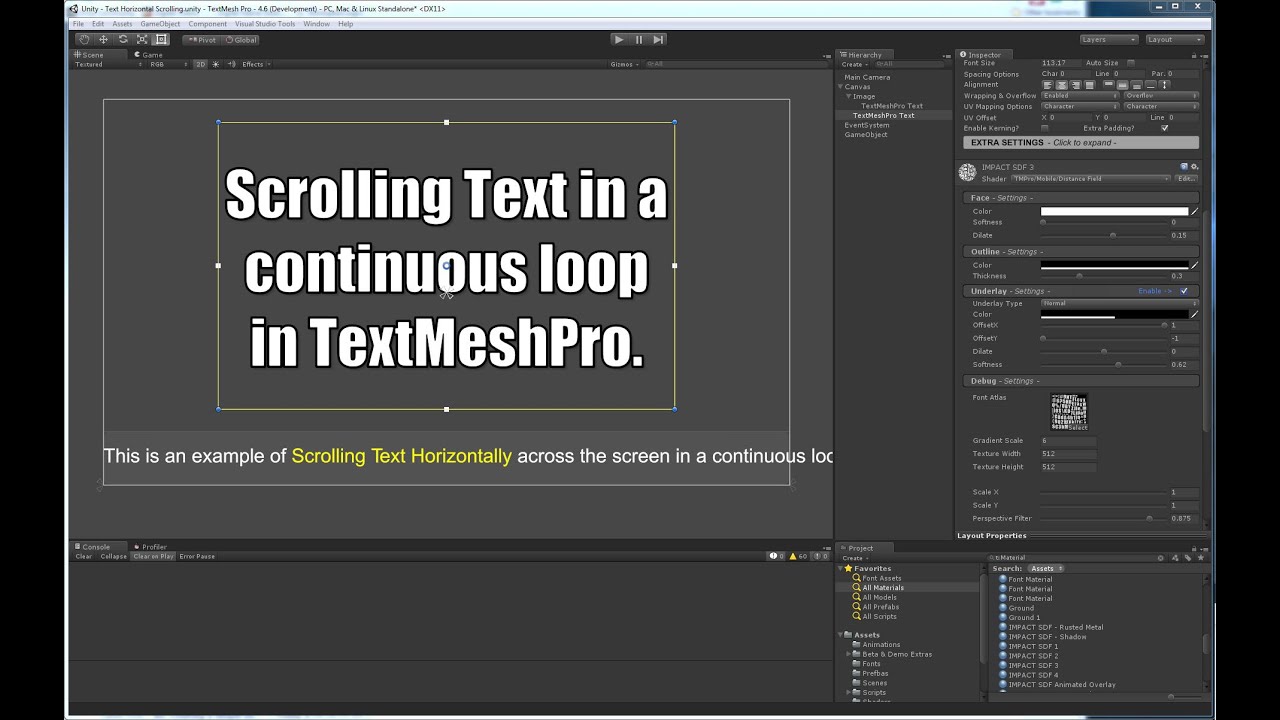The height and width of the screenshot is (720, 1280).
Task: Set vertical alignment to bottom
Action: pyautogui.click(x=1137, y=85)
